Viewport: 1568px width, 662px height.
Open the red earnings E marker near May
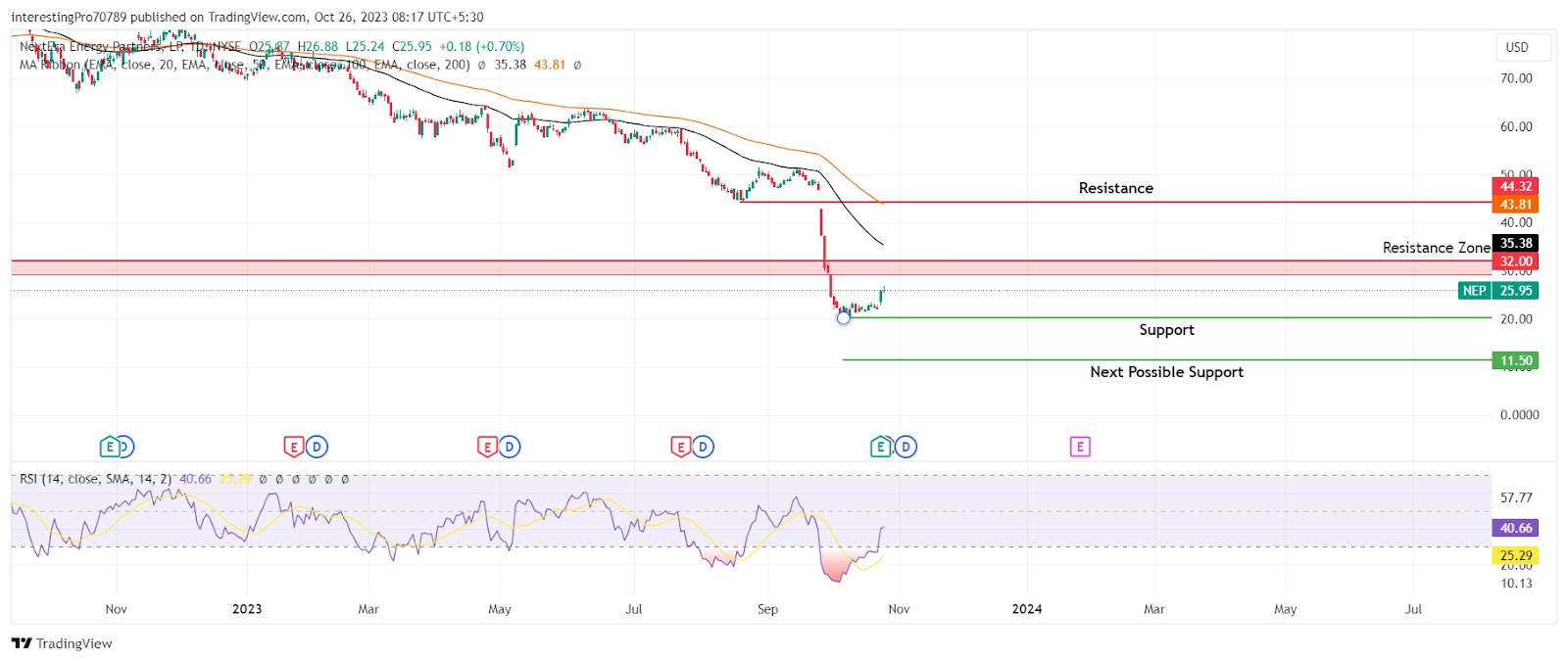coord(487,448)
